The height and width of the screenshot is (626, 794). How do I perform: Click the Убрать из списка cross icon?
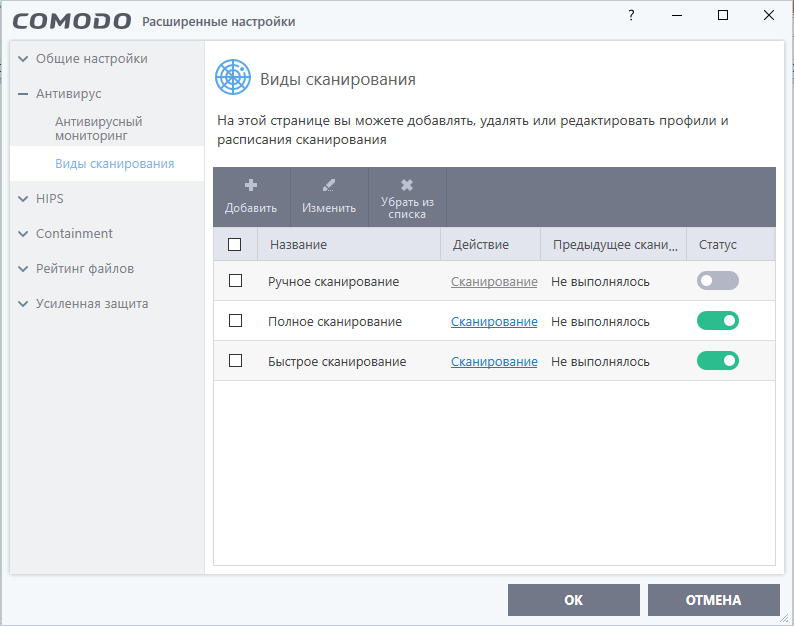point(407,185)
